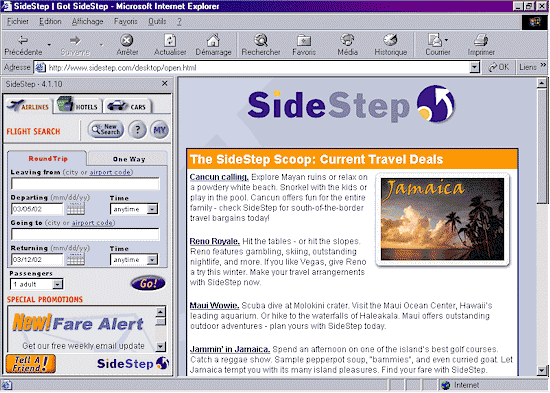Click the question mark help button
Screen dimensions: 550x393
coord(137,130)
